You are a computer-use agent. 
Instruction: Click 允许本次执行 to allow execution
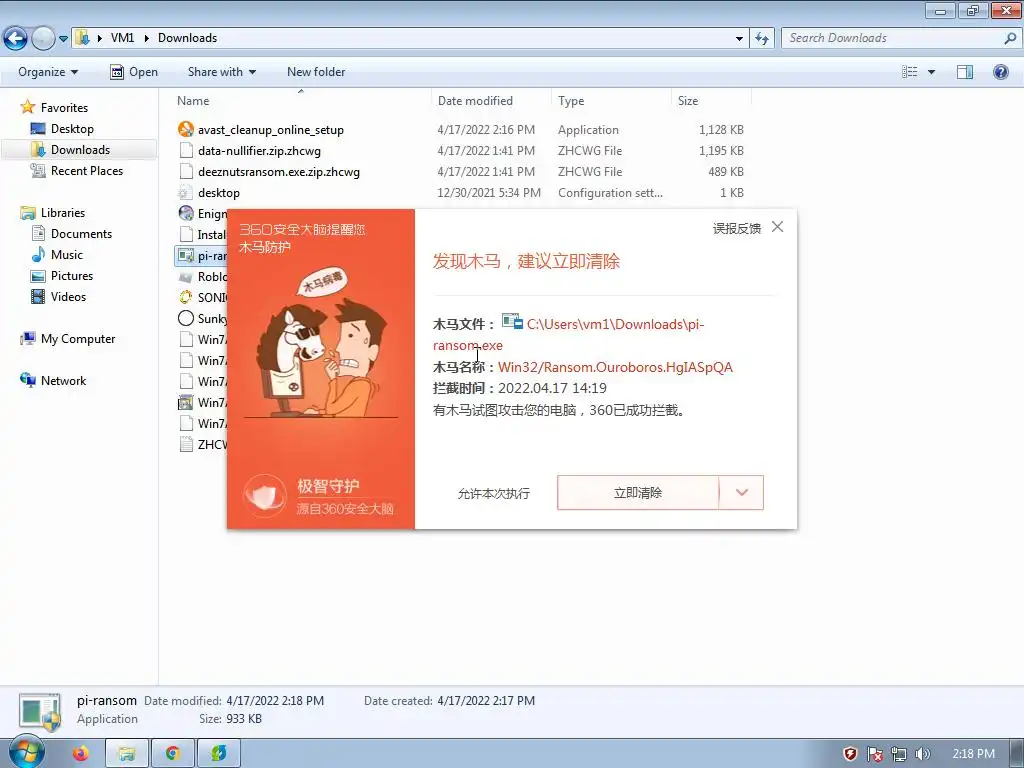(494, 494)
